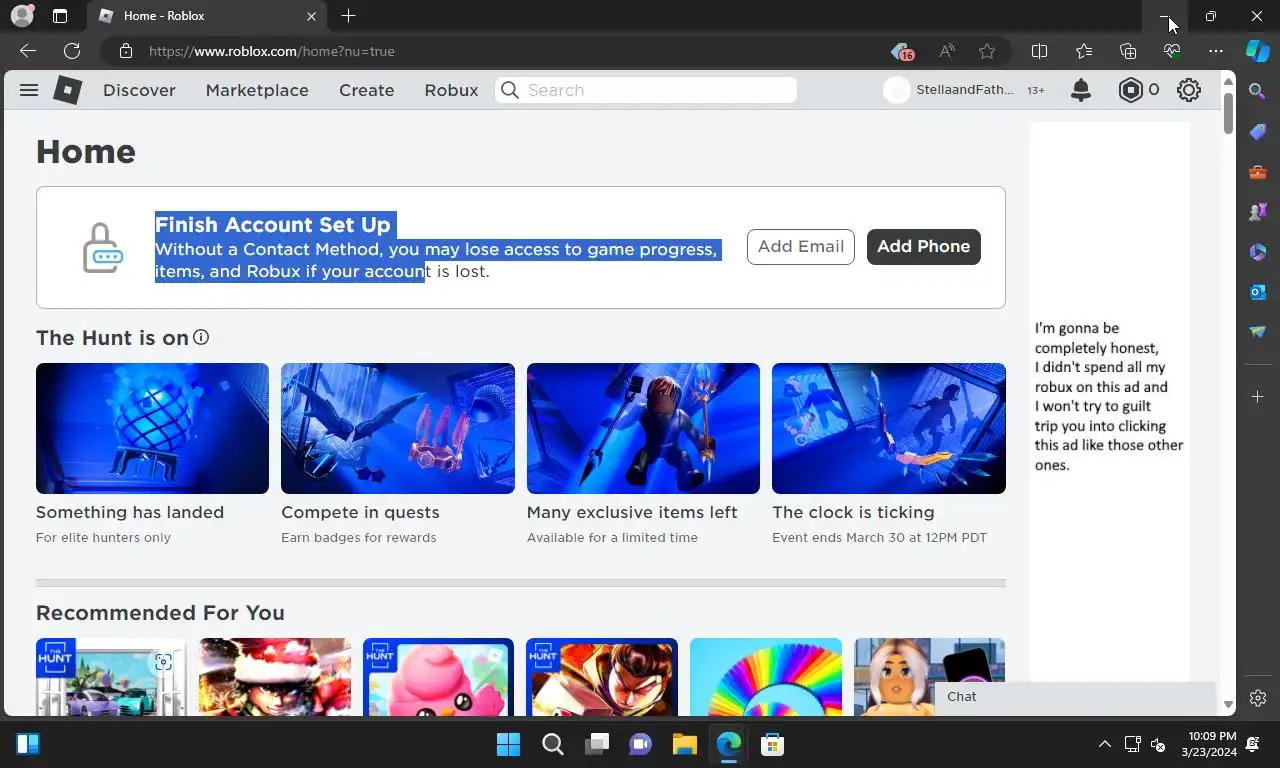This screenshot has height=768, width=1280.
Task: Open the Something has landed thumbnail
Action: pos(152,428)
